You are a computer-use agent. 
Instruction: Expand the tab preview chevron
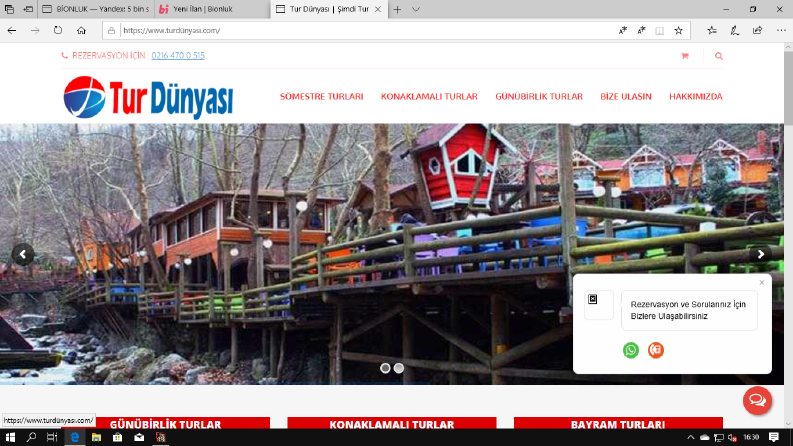point(416,9)
